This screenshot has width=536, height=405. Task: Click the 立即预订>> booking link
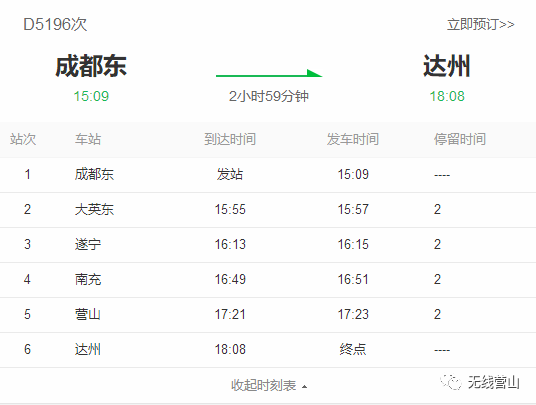click(481, 25)
